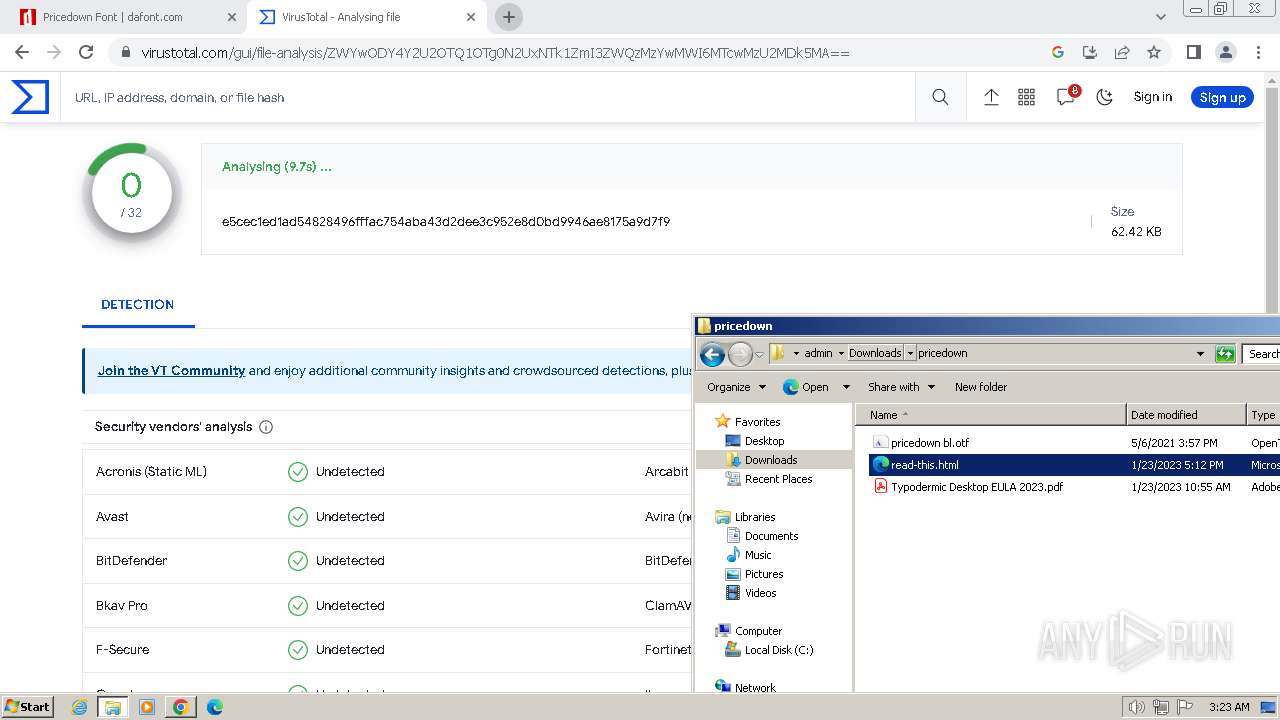Click the Sign up button

(1222, 97)
